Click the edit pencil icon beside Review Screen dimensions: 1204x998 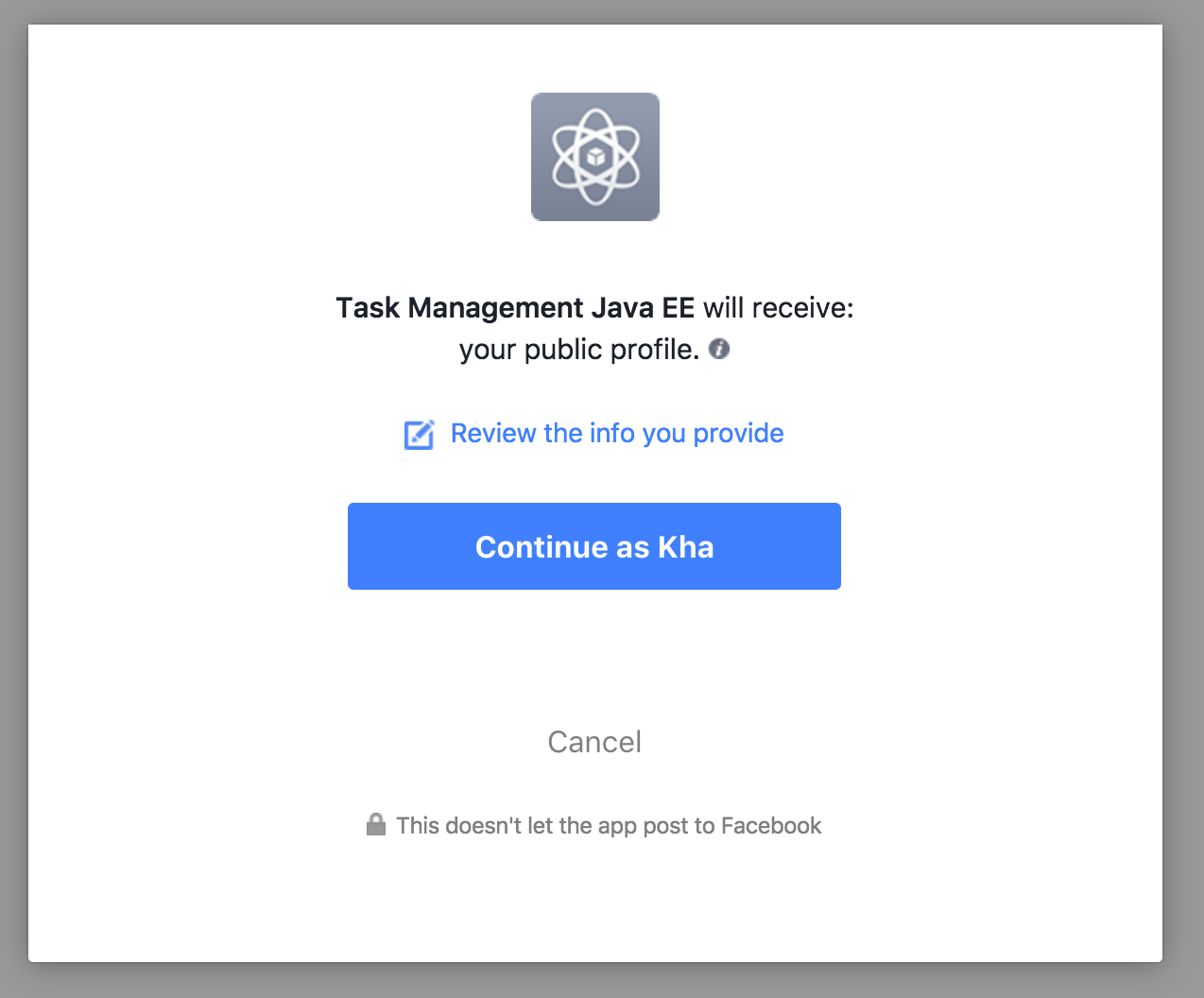click(420, 434)
